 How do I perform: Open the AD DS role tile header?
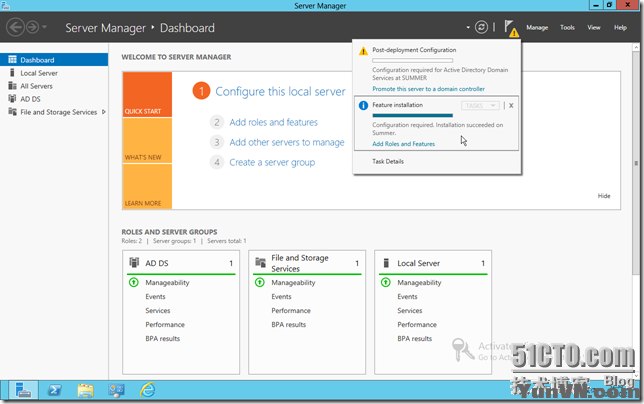tap(181, 263)
